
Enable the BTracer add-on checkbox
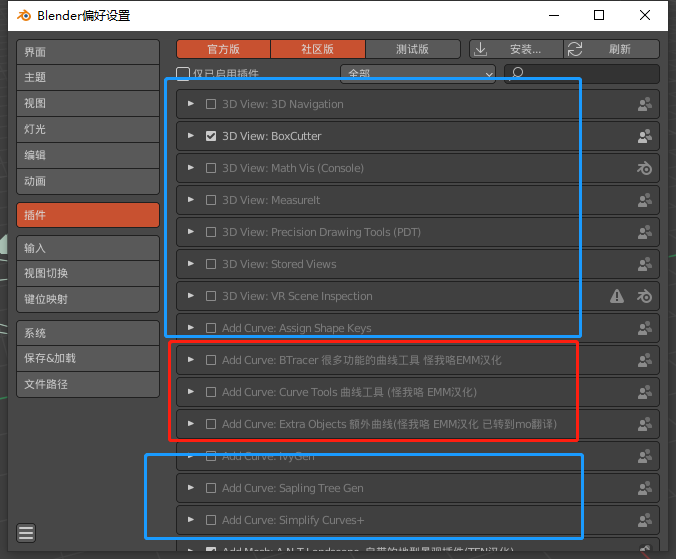(211, 360)
